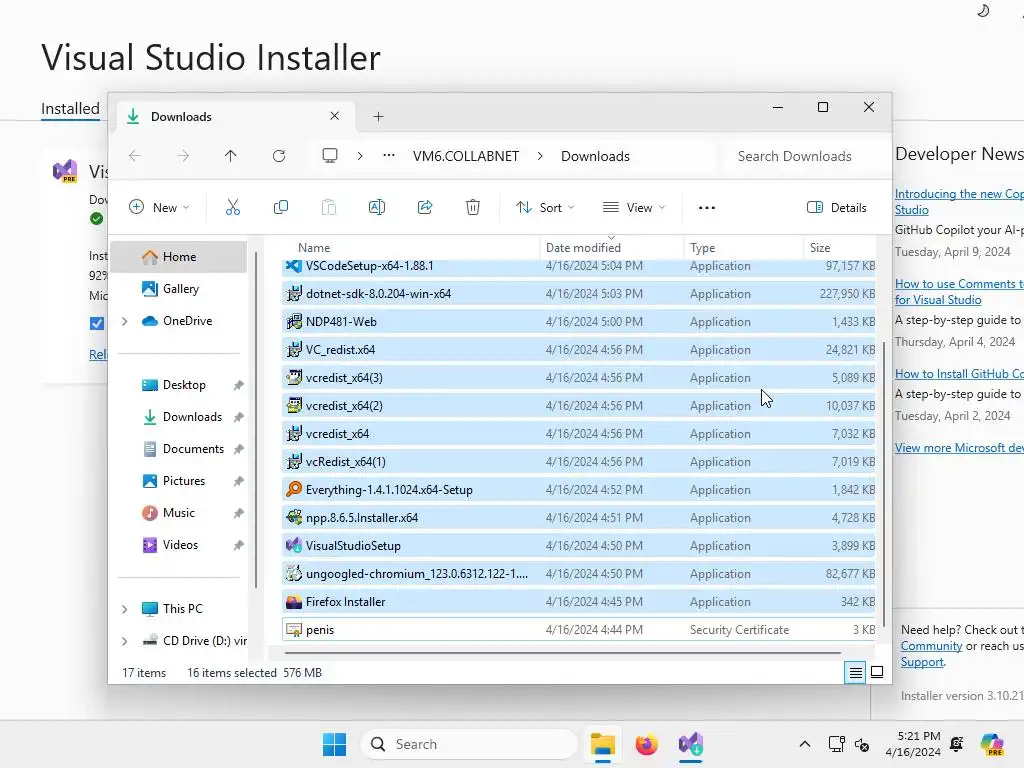Click the Copilot Preview taskbar icon

point(992,744)
